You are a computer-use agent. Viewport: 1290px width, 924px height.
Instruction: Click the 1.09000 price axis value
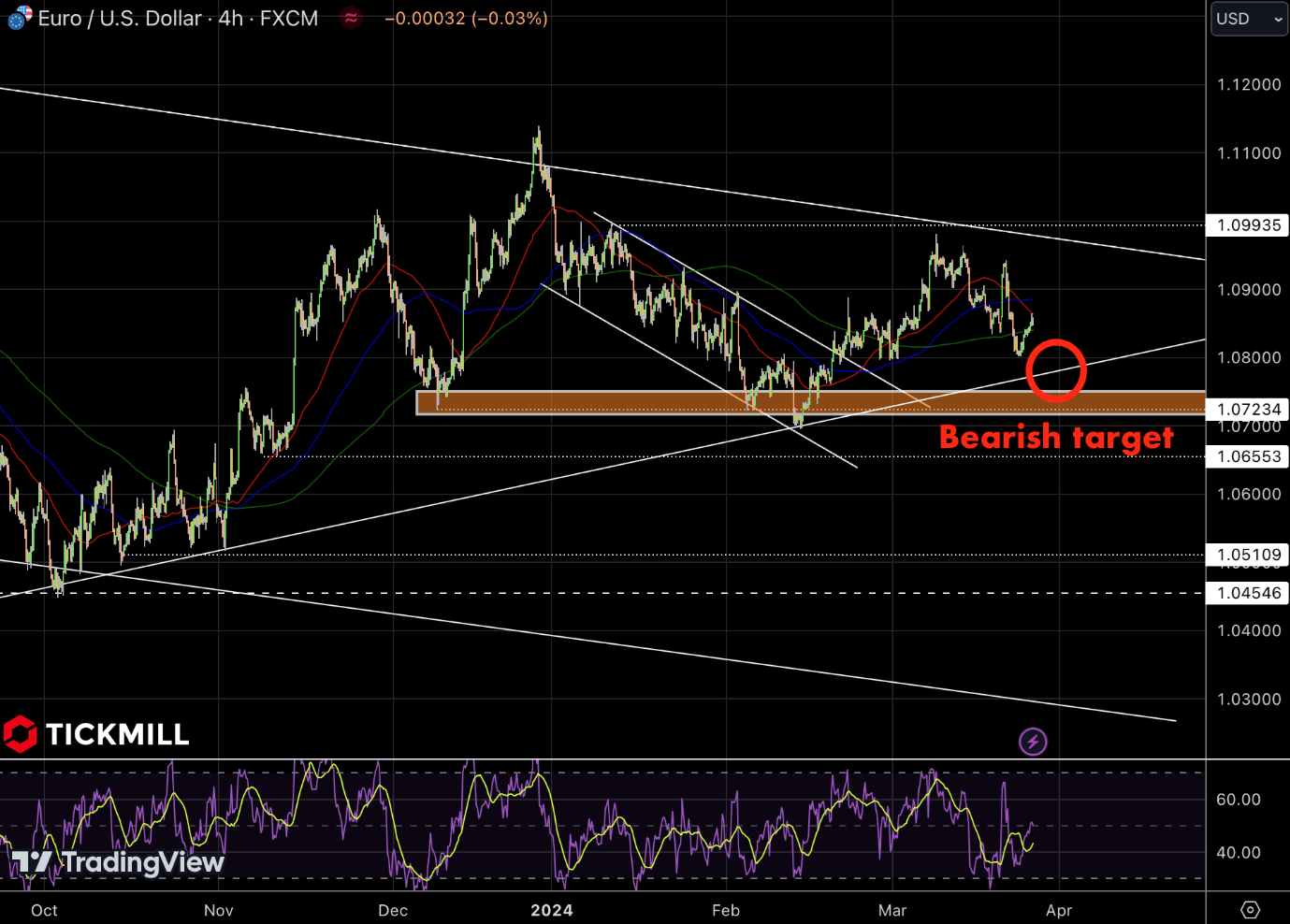pyautogui.click(x=1249, y=289)
